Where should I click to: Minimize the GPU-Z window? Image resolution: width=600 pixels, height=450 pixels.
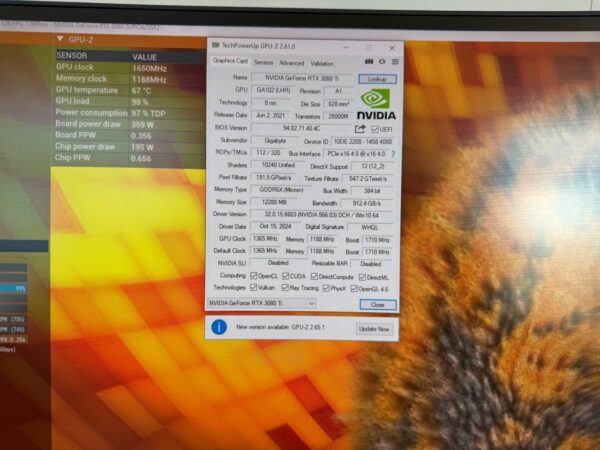point(346,47)
